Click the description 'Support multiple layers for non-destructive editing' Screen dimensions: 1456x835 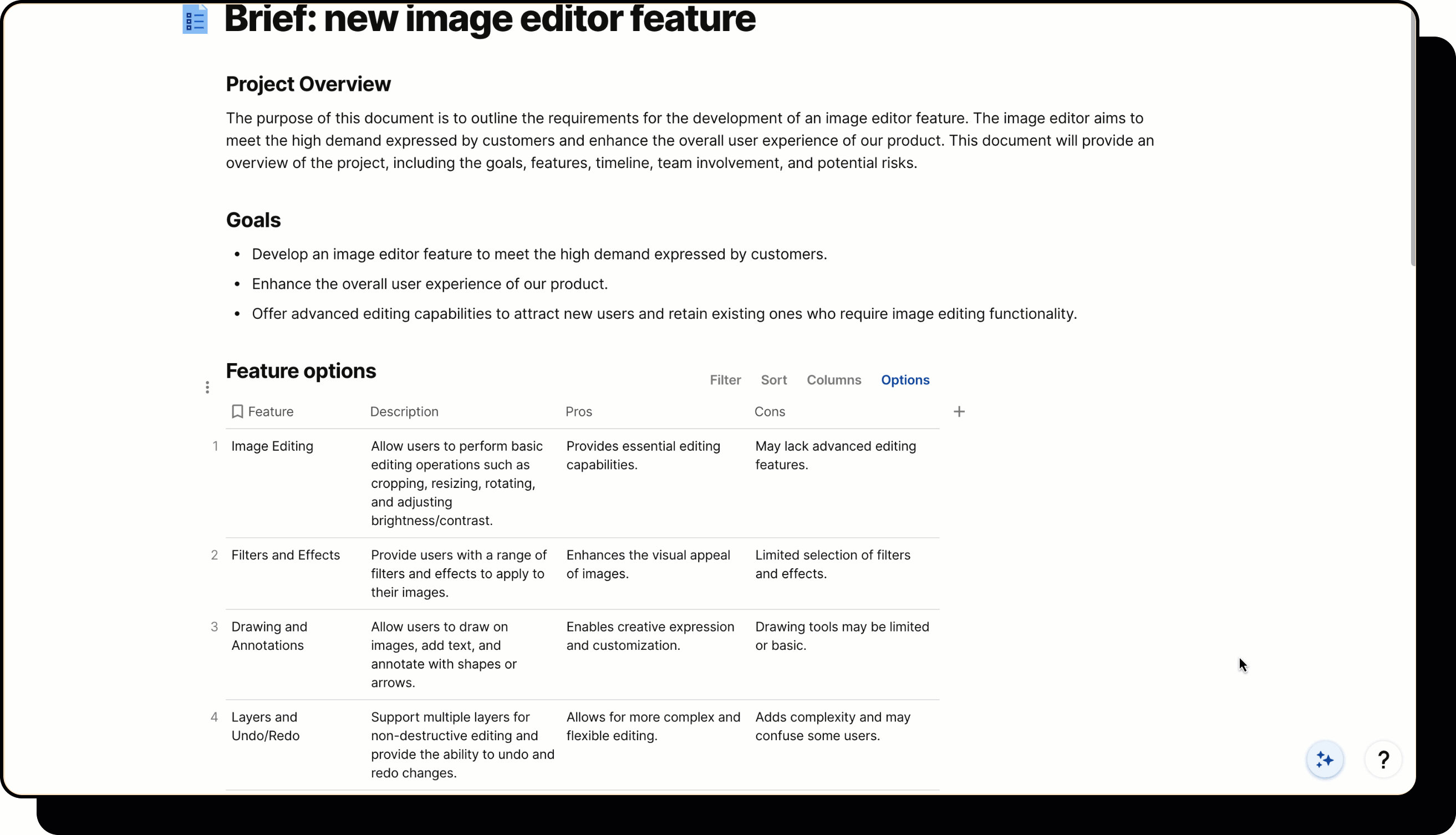pyautogui.click(x=462, y=745)
